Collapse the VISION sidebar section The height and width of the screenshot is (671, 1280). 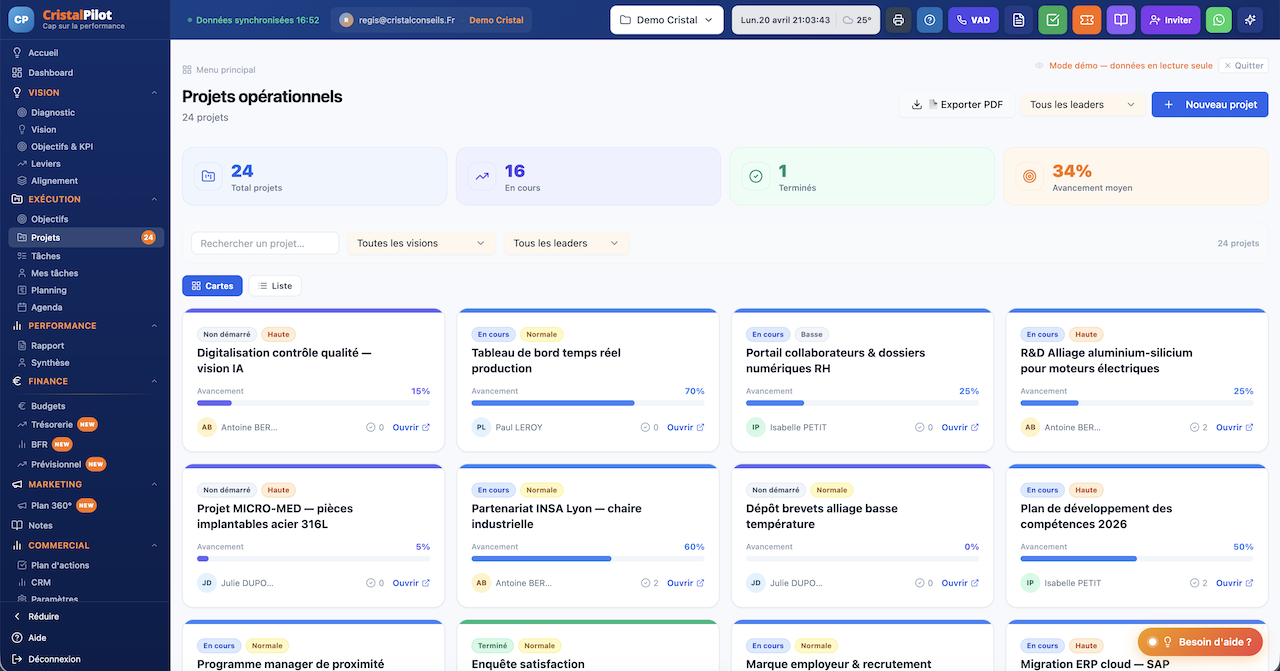pos(154,93)
